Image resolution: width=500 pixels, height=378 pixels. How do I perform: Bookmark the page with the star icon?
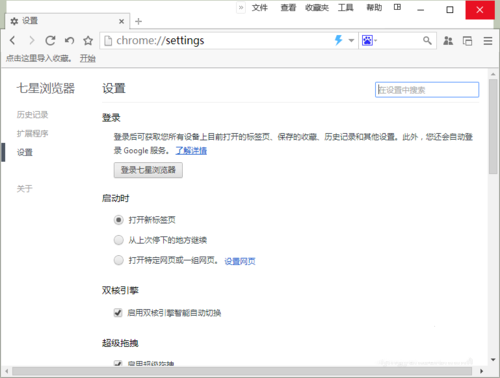coord(88,41)
